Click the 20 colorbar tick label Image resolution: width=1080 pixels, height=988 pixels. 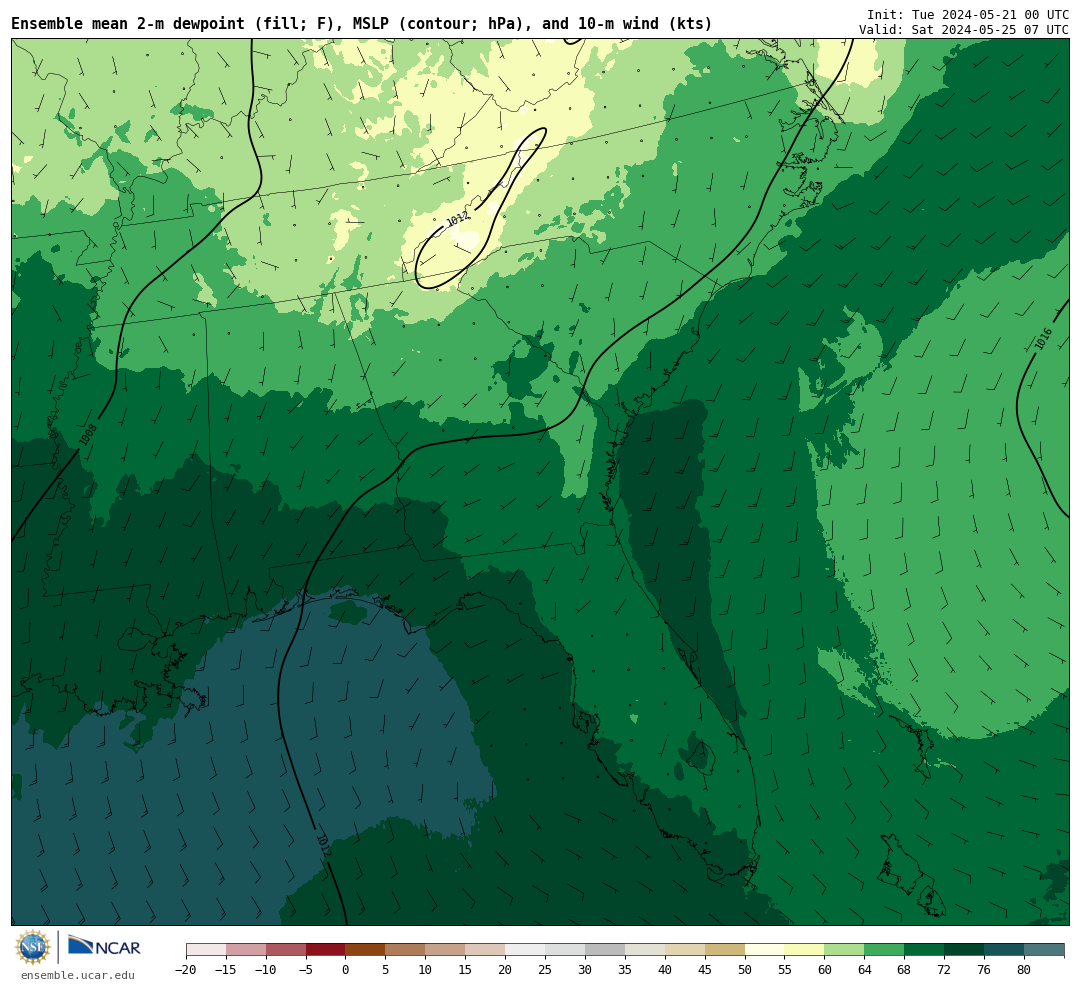pyautogui.click(x=506, y=970)
